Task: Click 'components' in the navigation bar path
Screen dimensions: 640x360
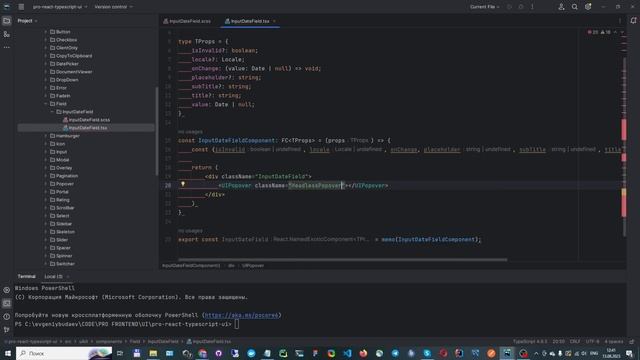Action: [x=109, y=341]
